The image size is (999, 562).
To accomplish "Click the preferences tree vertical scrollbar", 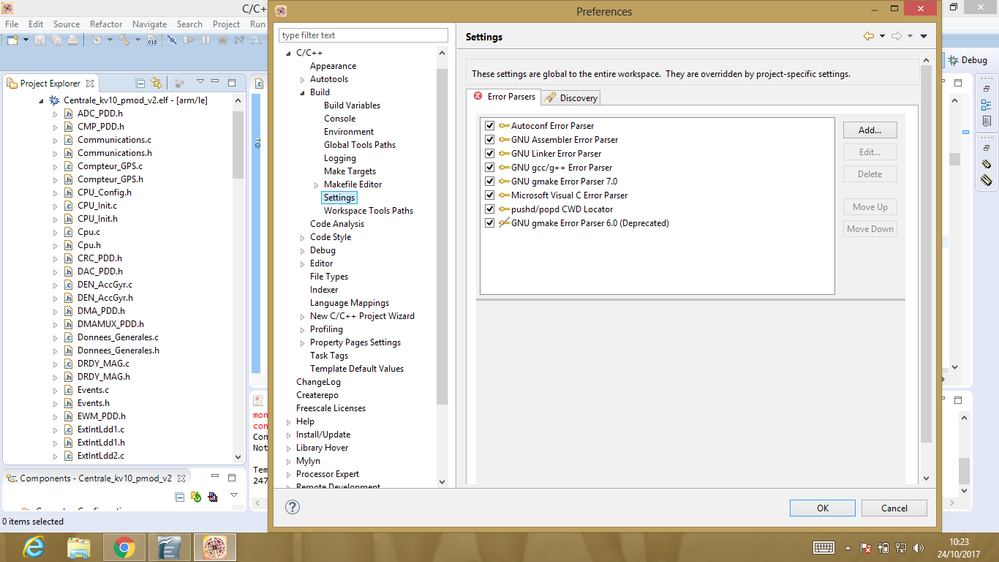I will tap(442, 236).
